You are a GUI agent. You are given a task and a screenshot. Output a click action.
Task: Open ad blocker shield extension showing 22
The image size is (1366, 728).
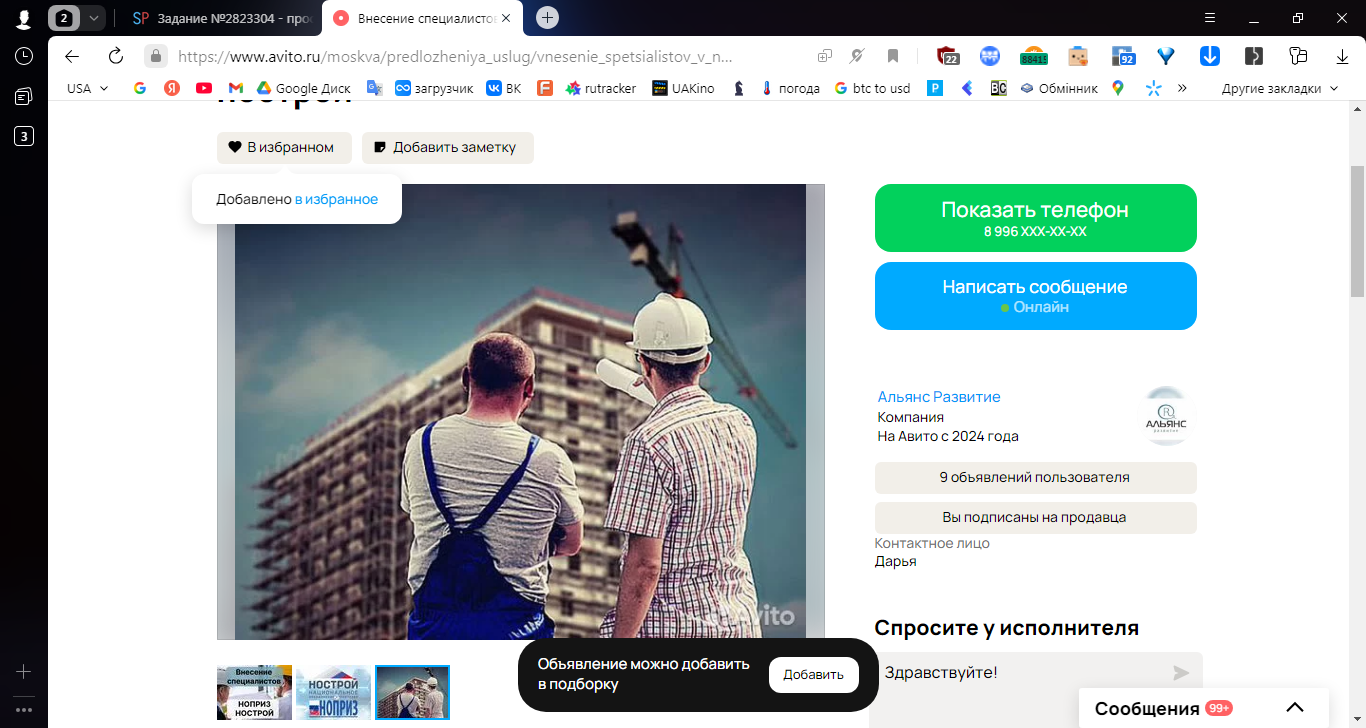tap(948, 56)
